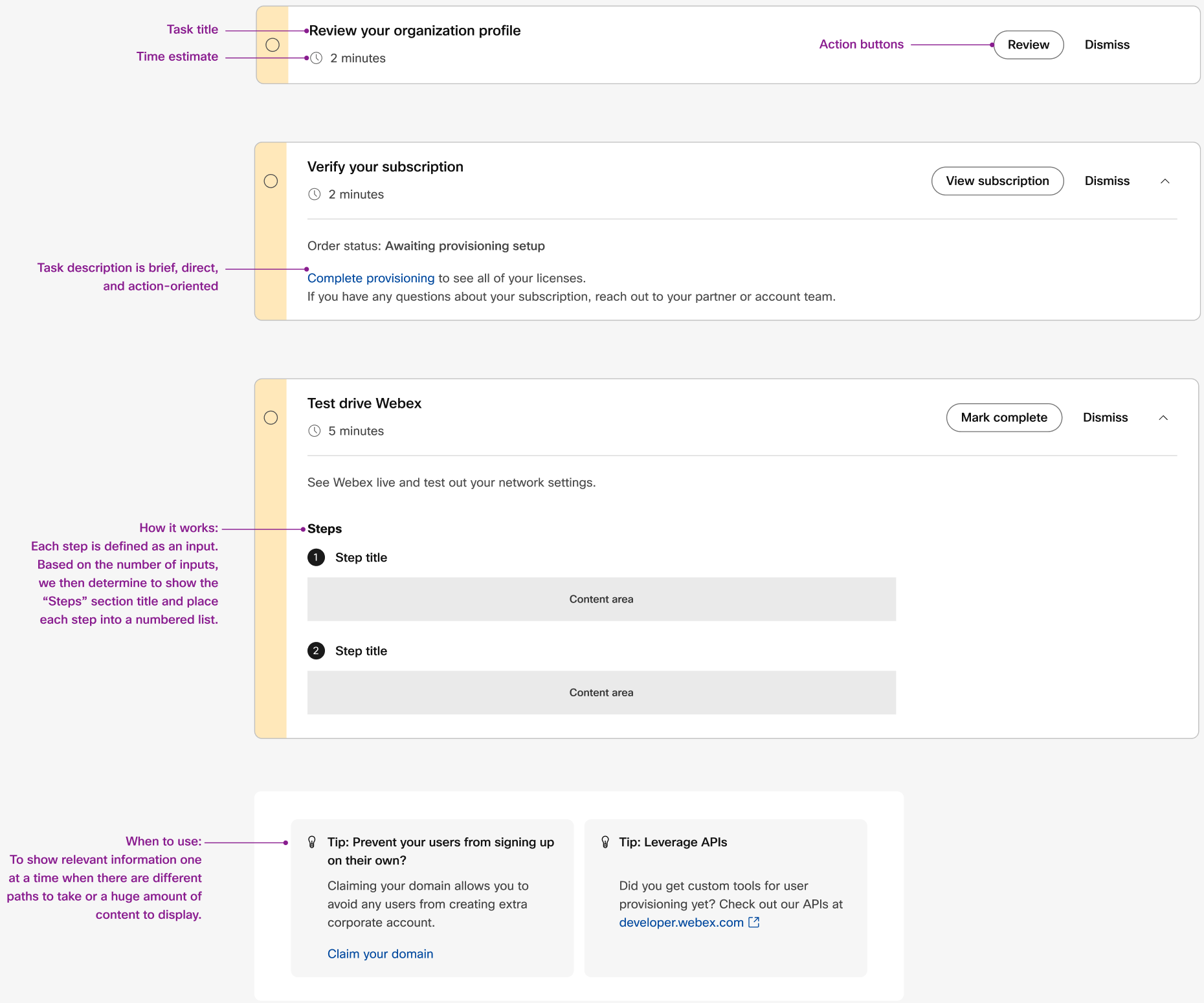
Task: Click clock icon beside organization profile '2 minutes'
Action: click(317, 58)
